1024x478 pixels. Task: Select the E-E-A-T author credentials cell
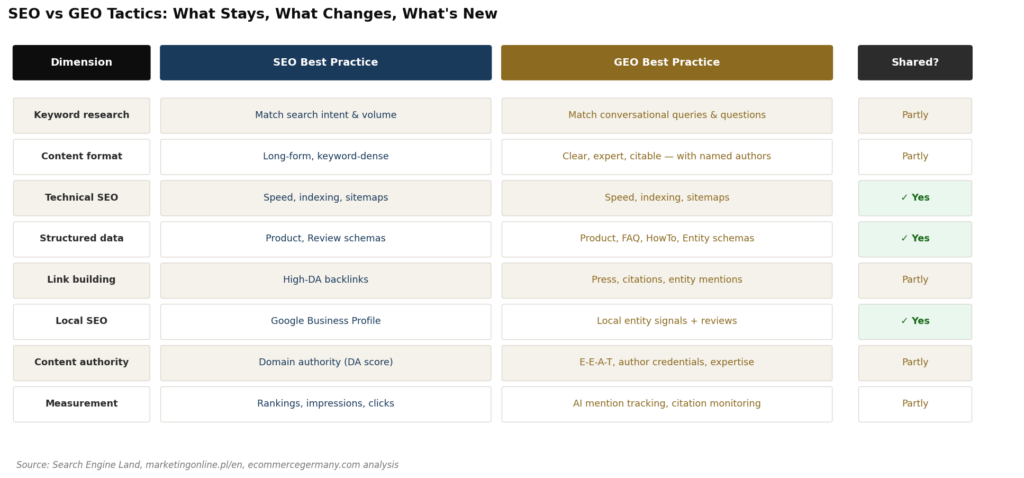(x=666, y=362)
